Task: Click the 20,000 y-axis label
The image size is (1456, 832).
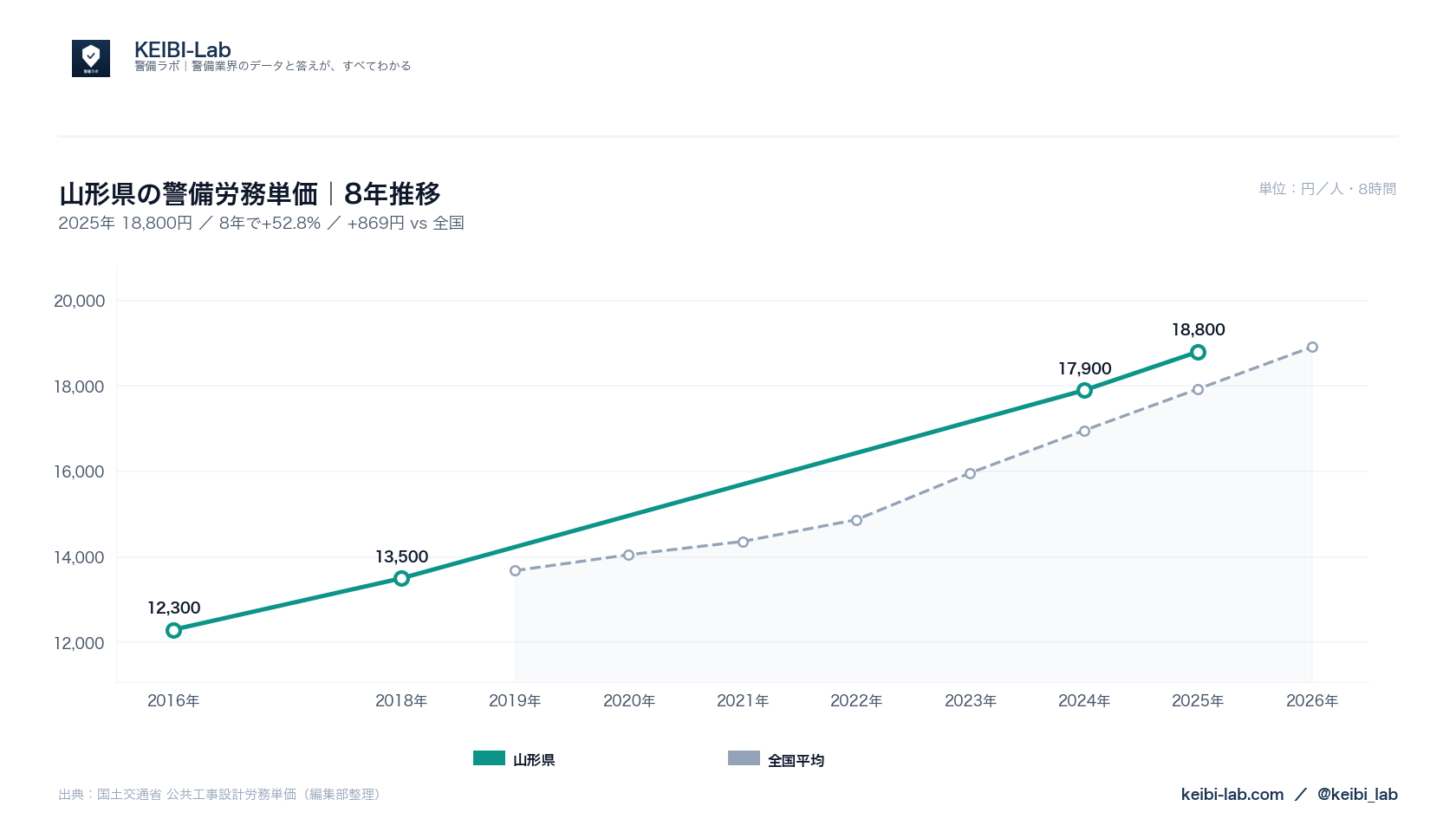Action: point(79,301)
